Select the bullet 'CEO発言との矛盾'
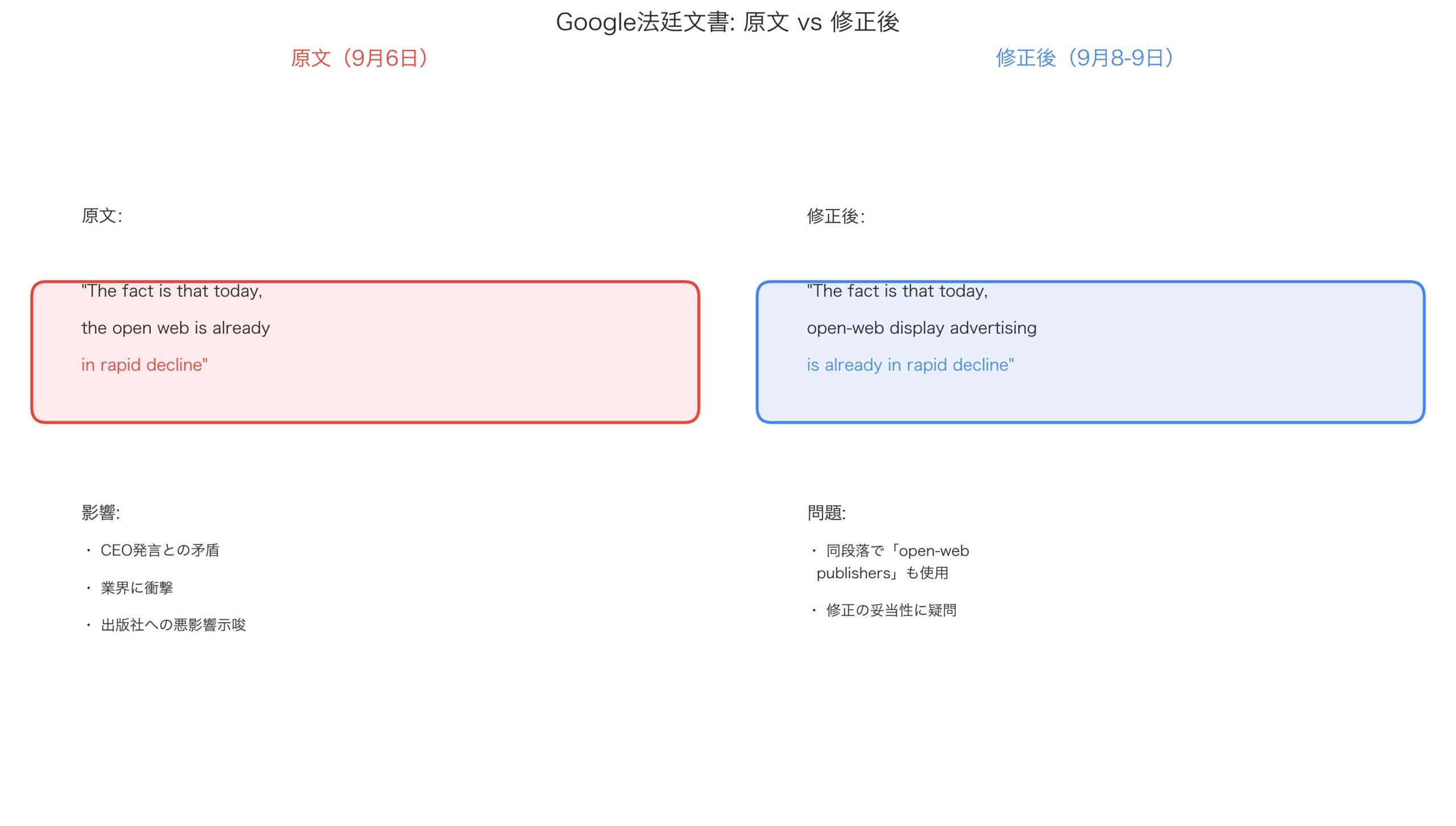1456x826 pixels. point(160,550)
